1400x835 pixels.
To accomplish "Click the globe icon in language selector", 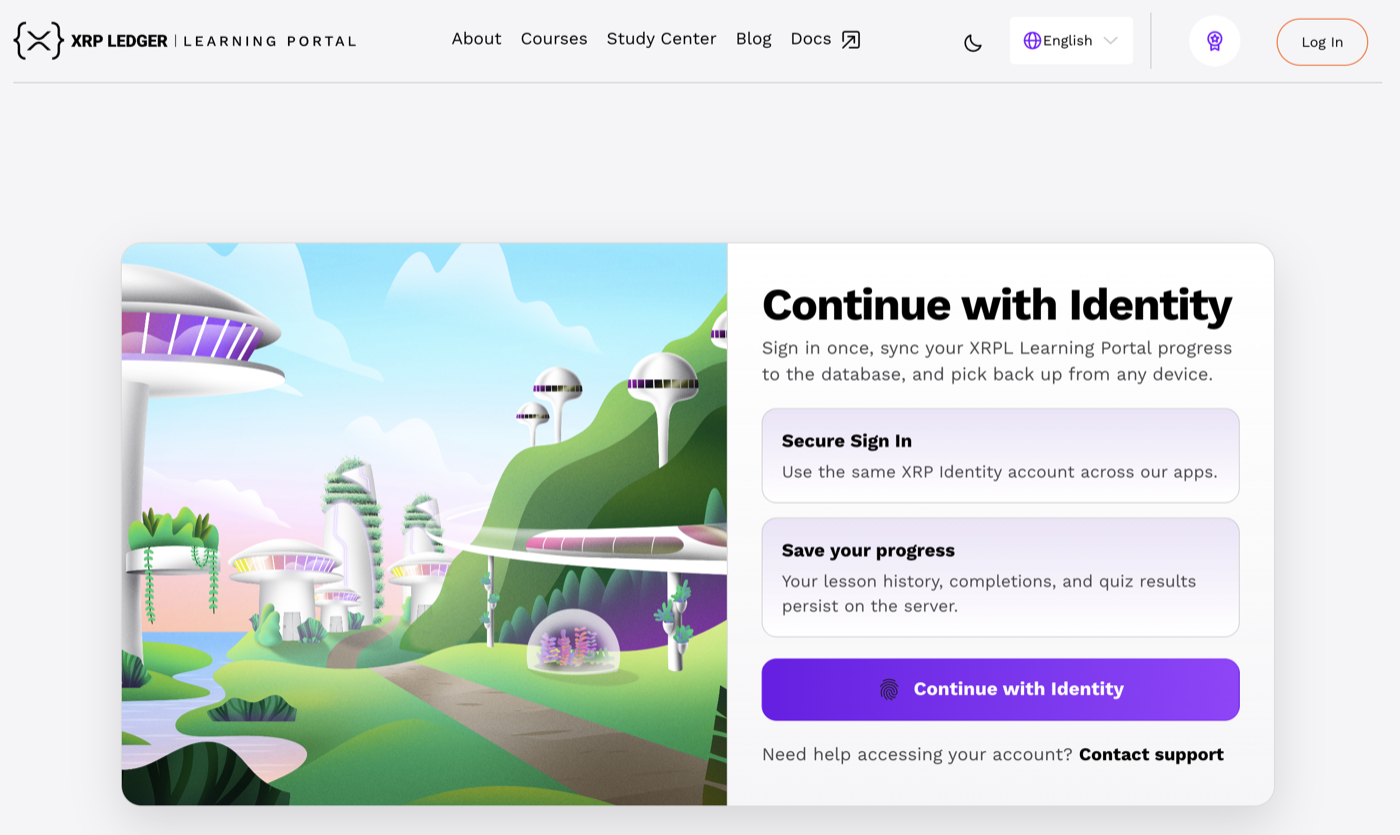I will coord(1032,41).
